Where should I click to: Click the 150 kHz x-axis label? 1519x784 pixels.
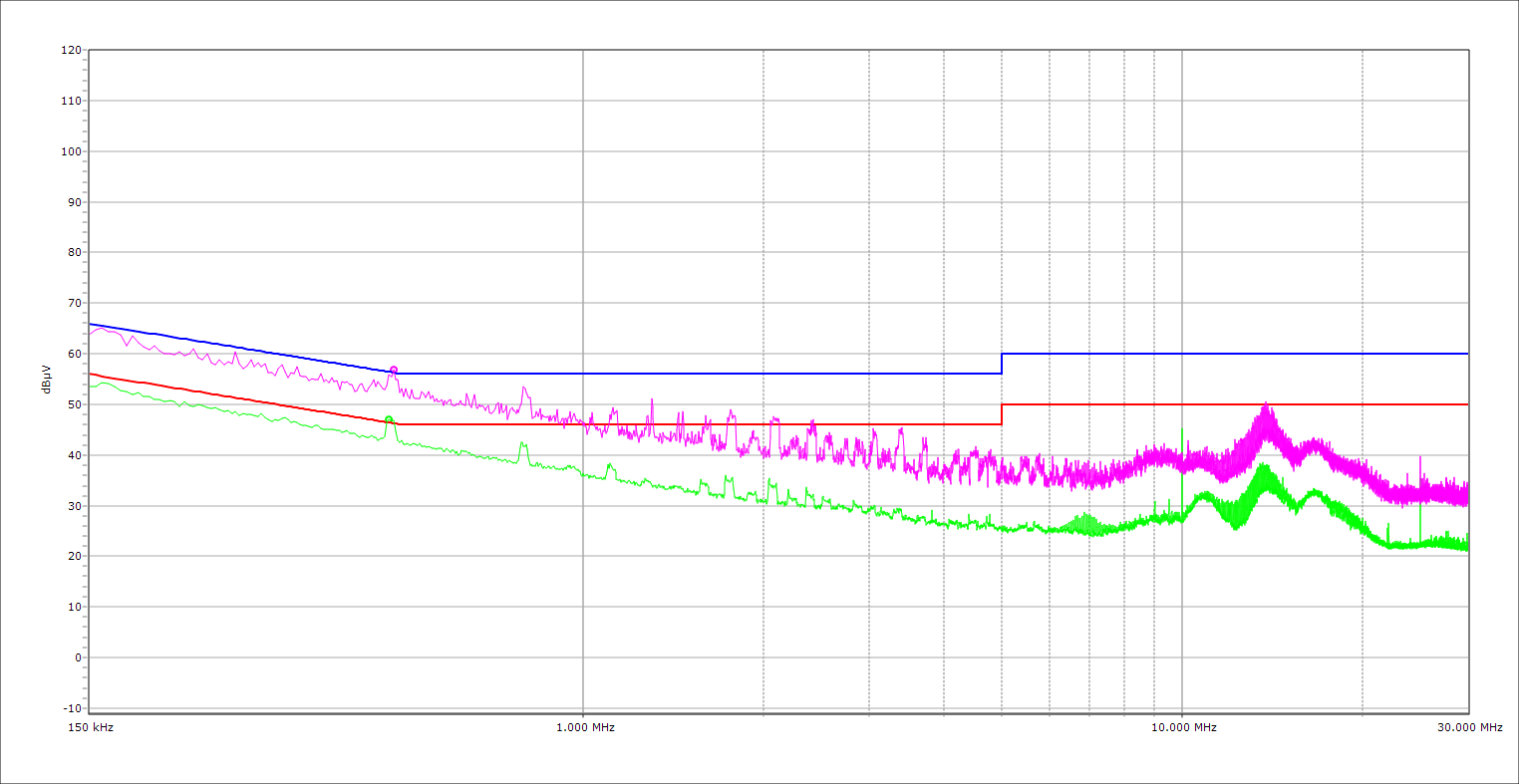click(92, 727)
